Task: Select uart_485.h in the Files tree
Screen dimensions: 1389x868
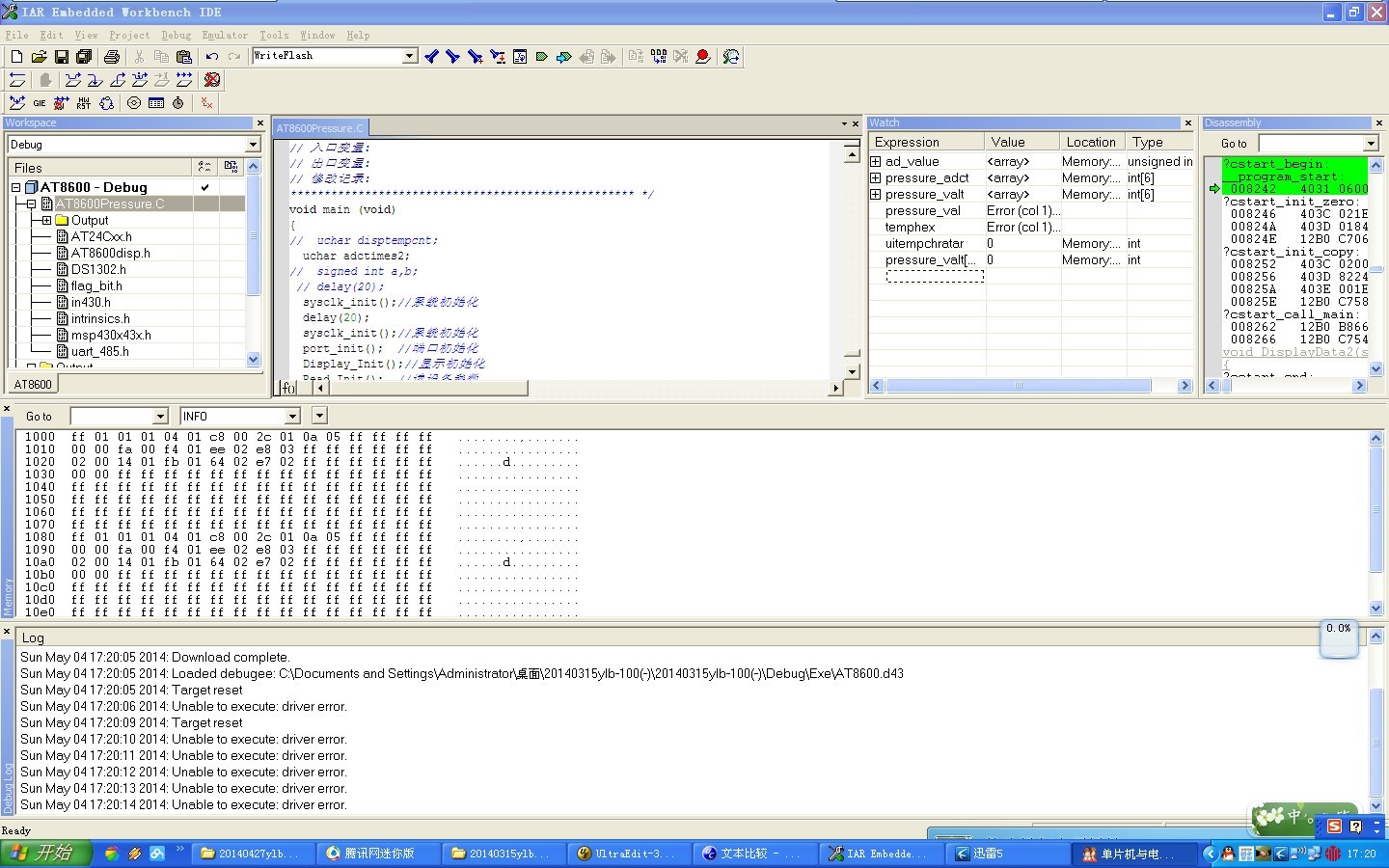Action: click(99, 351)
